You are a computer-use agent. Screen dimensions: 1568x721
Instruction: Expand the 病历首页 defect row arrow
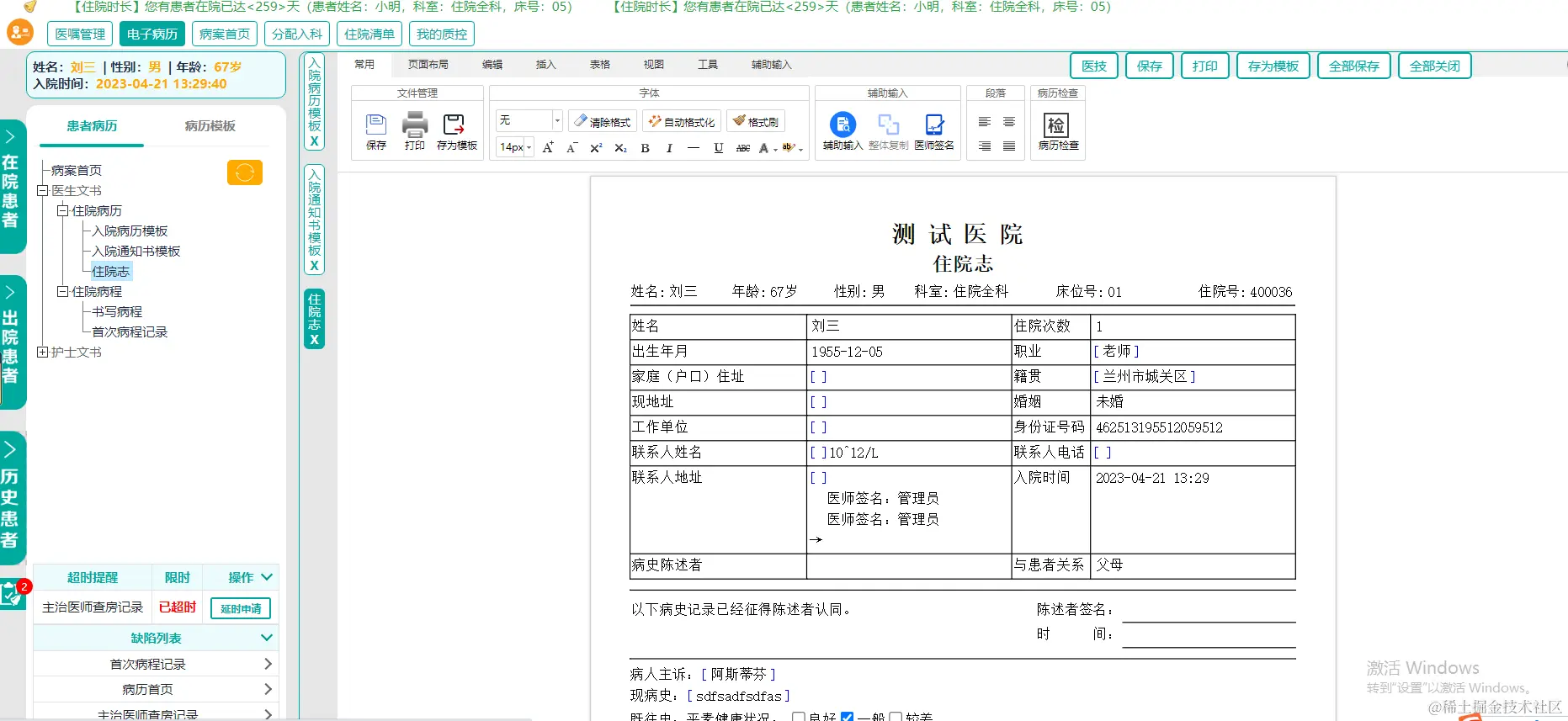[268, 689]
